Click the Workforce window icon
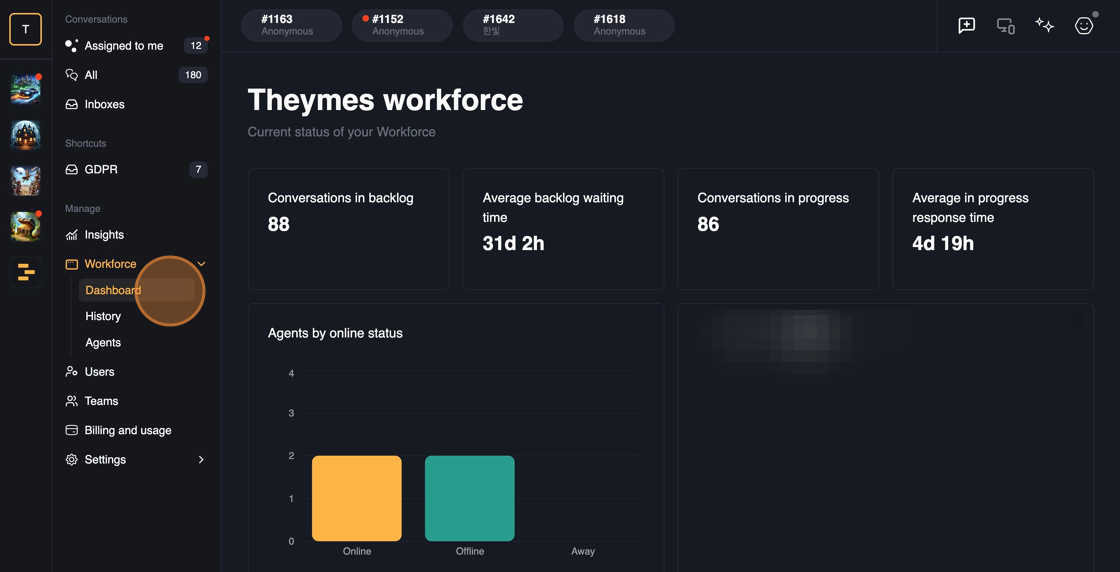Image resolution: width=1120 pixels, height=572 pixels. [71, 264]
